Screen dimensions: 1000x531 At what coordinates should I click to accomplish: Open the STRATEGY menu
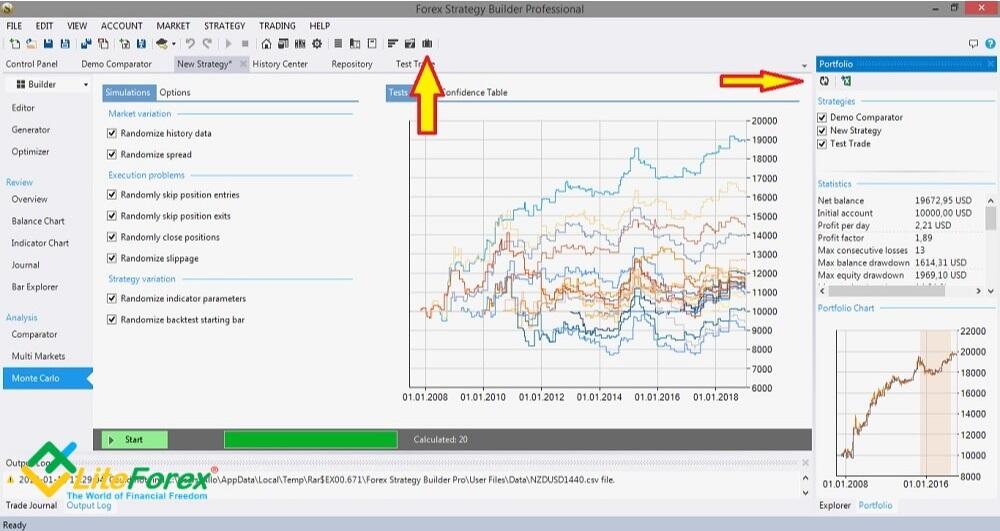(224, 25)
